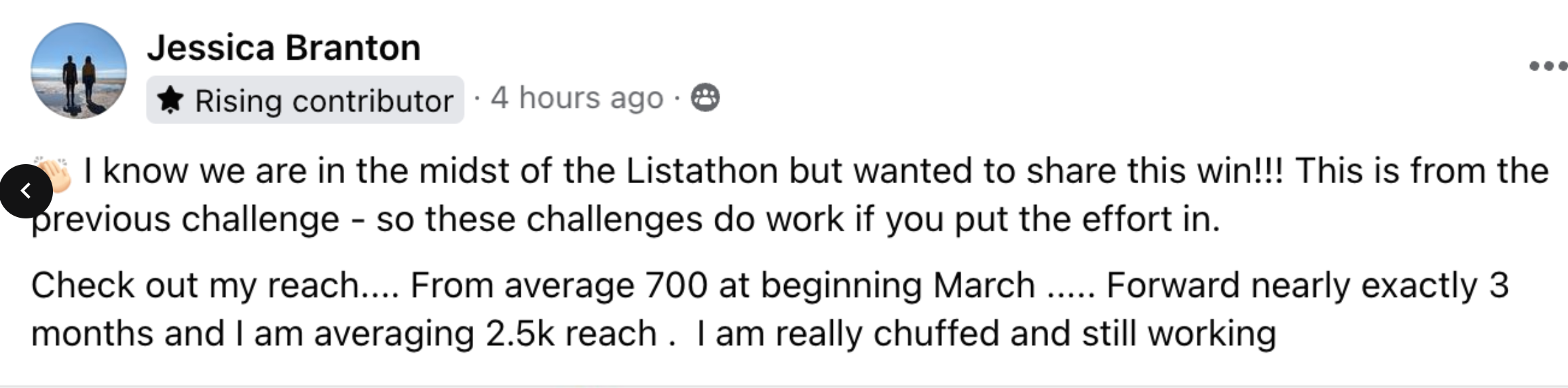1568x388 pixels.
Task: Open the "4 hours ago" timestamp link
Action: 577,98
